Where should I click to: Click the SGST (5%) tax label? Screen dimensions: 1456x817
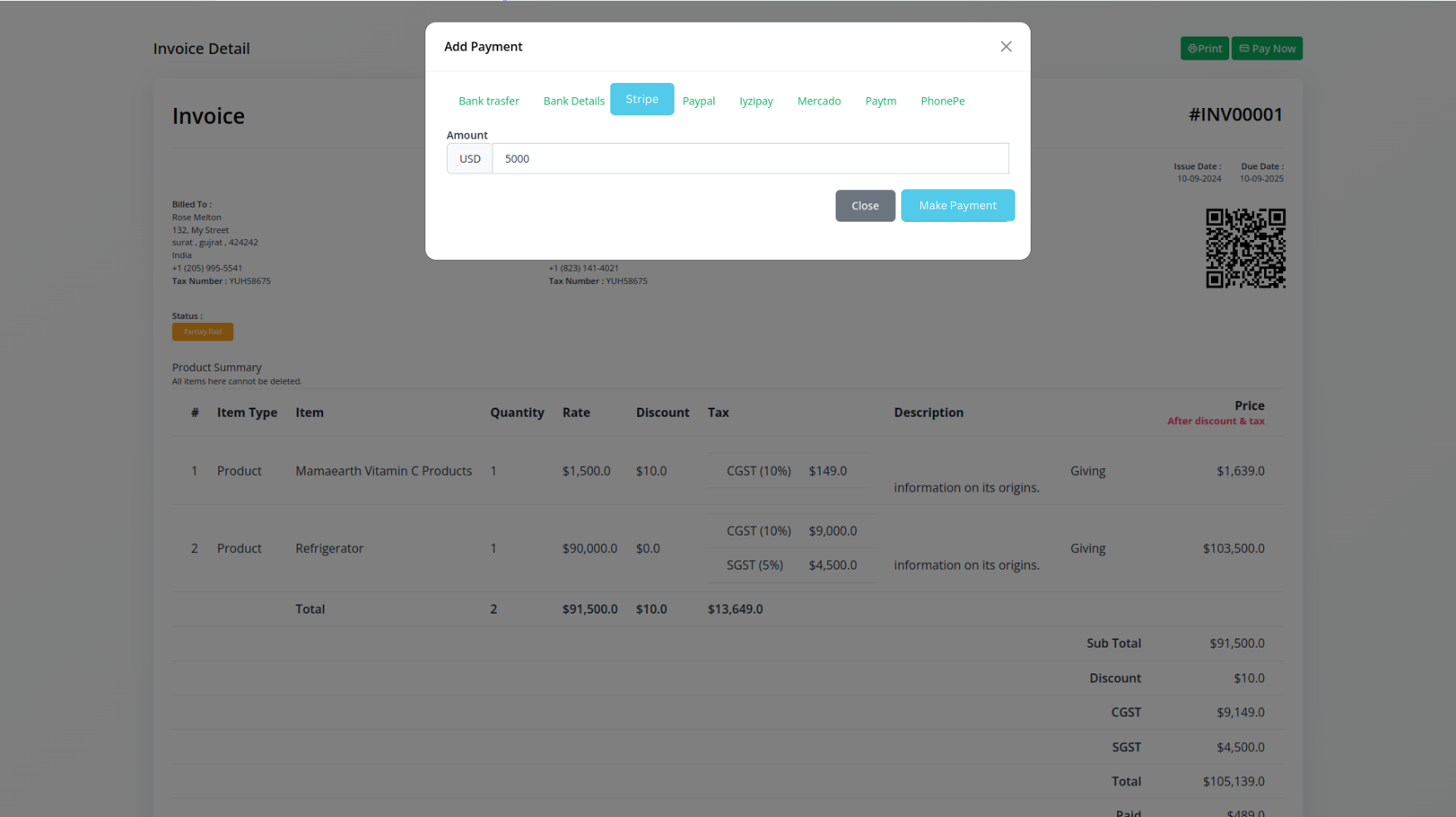755,565
